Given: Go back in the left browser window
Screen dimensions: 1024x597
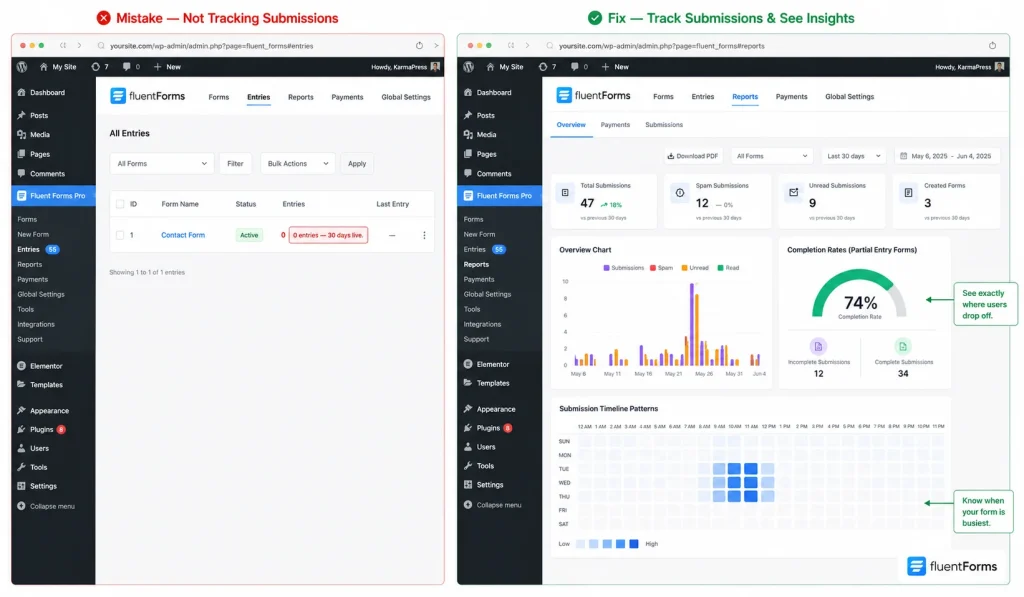Looking at the screenshot, I should 63,46.
